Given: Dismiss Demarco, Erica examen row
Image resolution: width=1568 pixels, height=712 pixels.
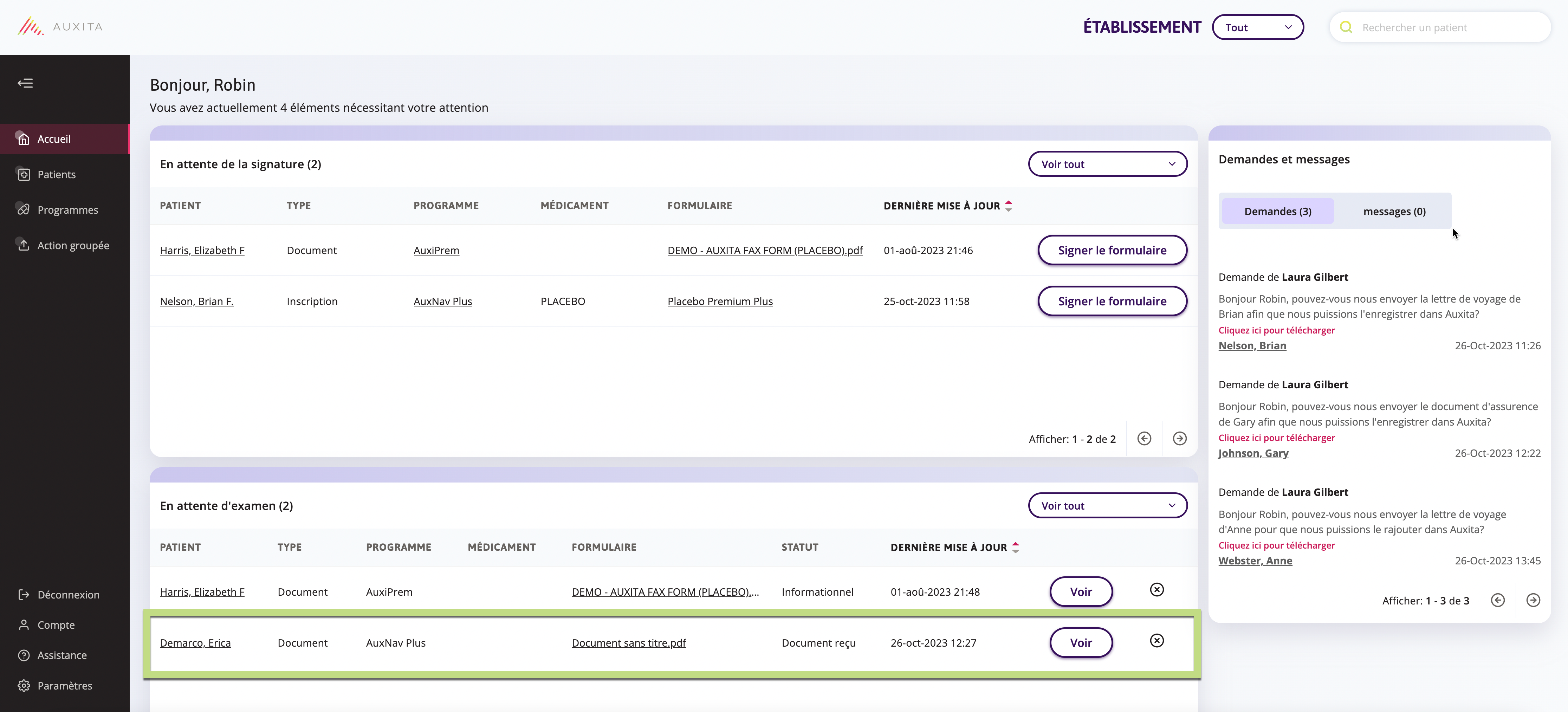Looking at the screenshot, I should (x=1156, y=641).
